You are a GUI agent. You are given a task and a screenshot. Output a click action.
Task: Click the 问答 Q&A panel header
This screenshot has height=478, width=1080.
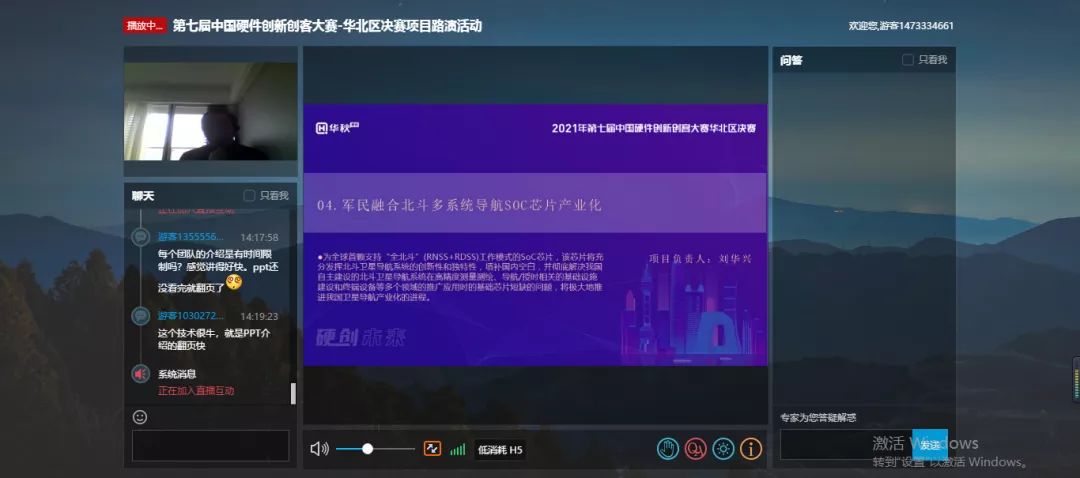pyautogui.click(x=791, y=60)
